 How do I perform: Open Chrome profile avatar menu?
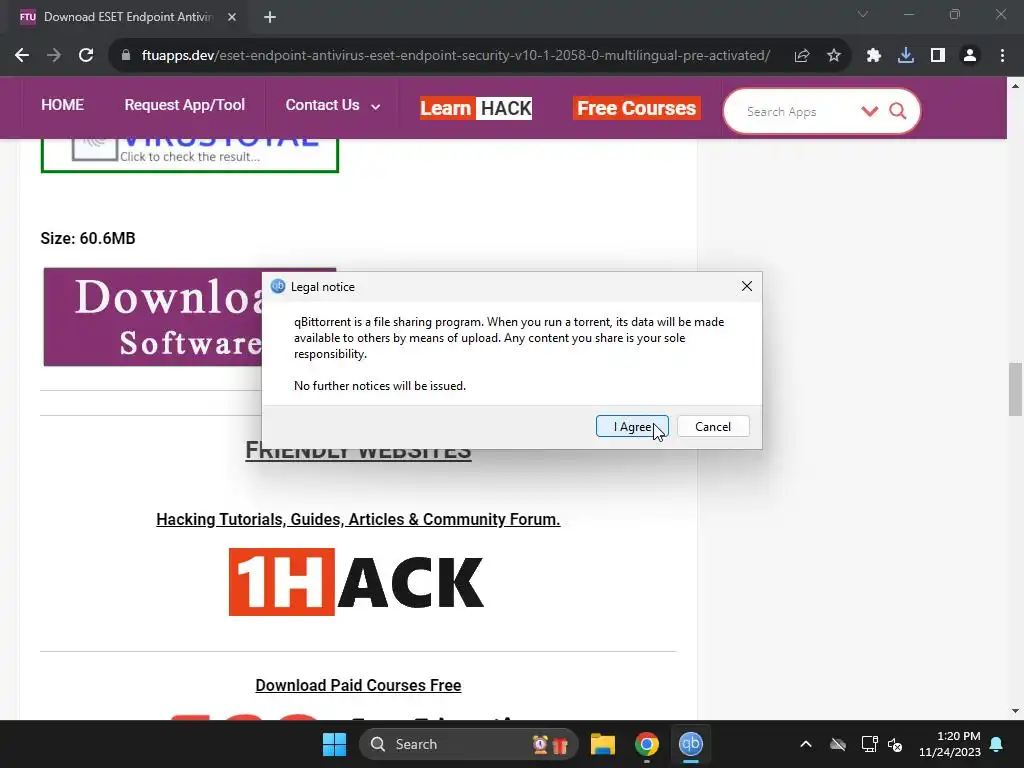click(x=970, y=56)
